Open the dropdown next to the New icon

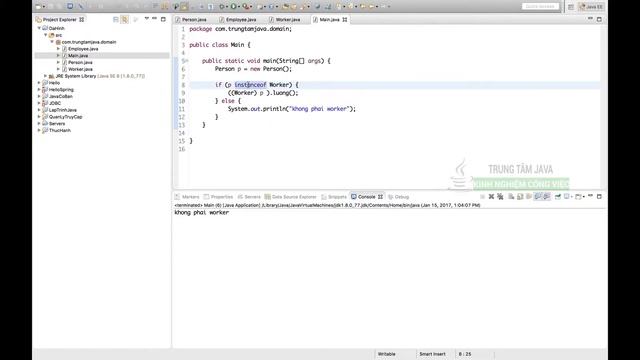[x=44, y=7]
